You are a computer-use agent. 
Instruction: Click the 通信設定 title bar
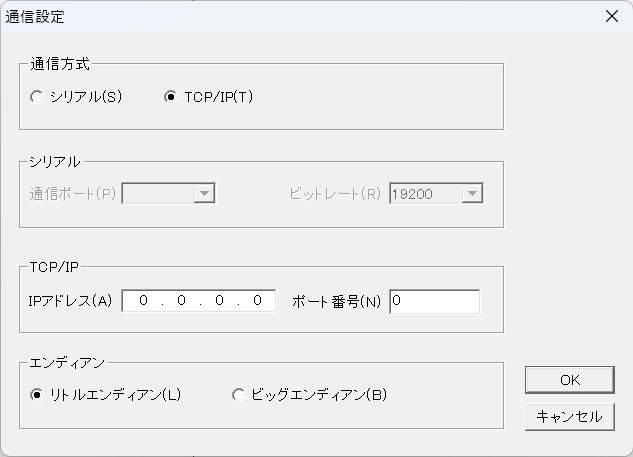click(300, 16)
